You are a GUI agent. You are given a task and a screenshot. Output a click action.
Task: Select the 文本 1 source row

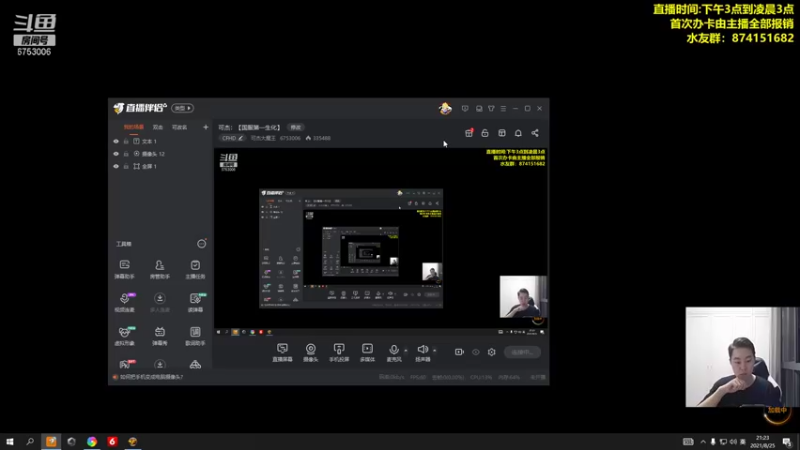(161, 141)
